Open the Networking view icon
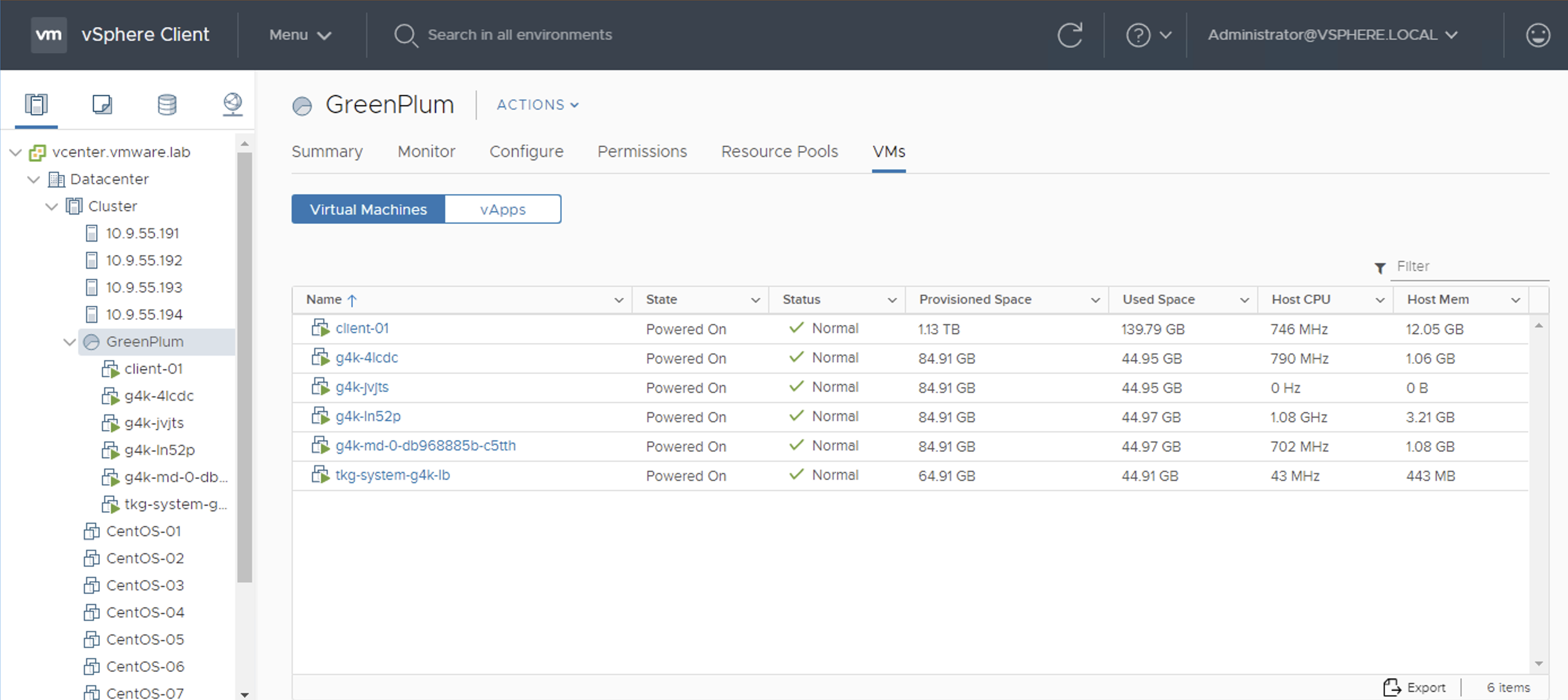Screen dimensions: 1568x700 point(233,104)
